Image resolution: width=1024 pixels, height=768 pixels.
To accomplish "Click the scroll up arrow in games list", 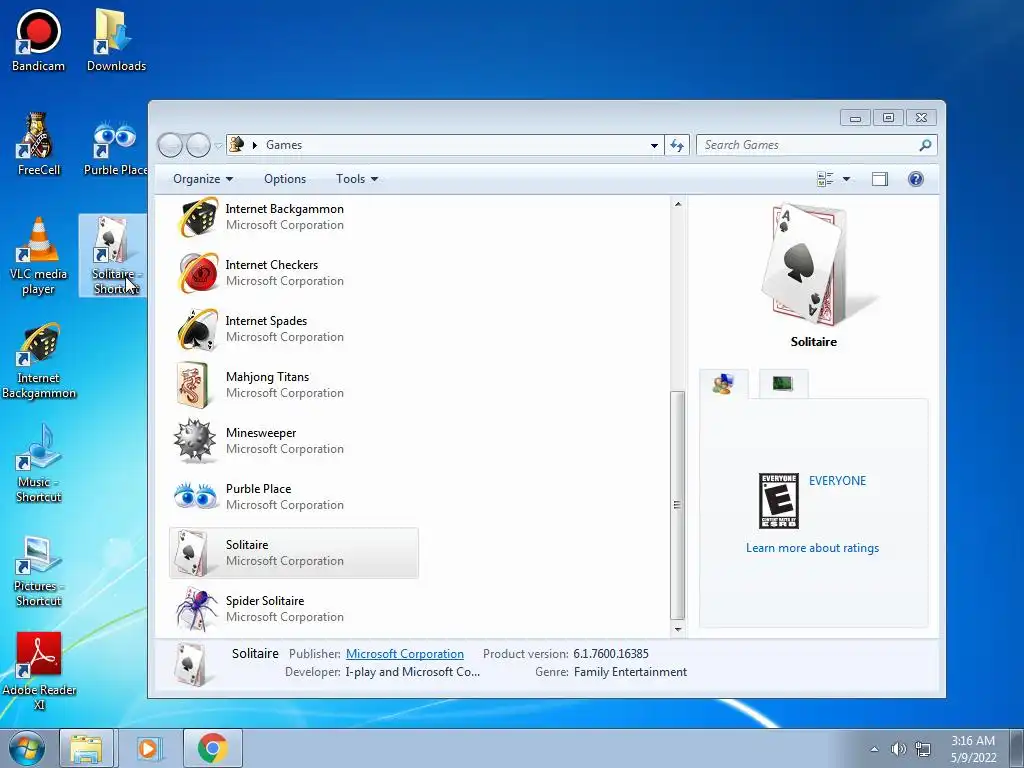I will coord(678,204).
